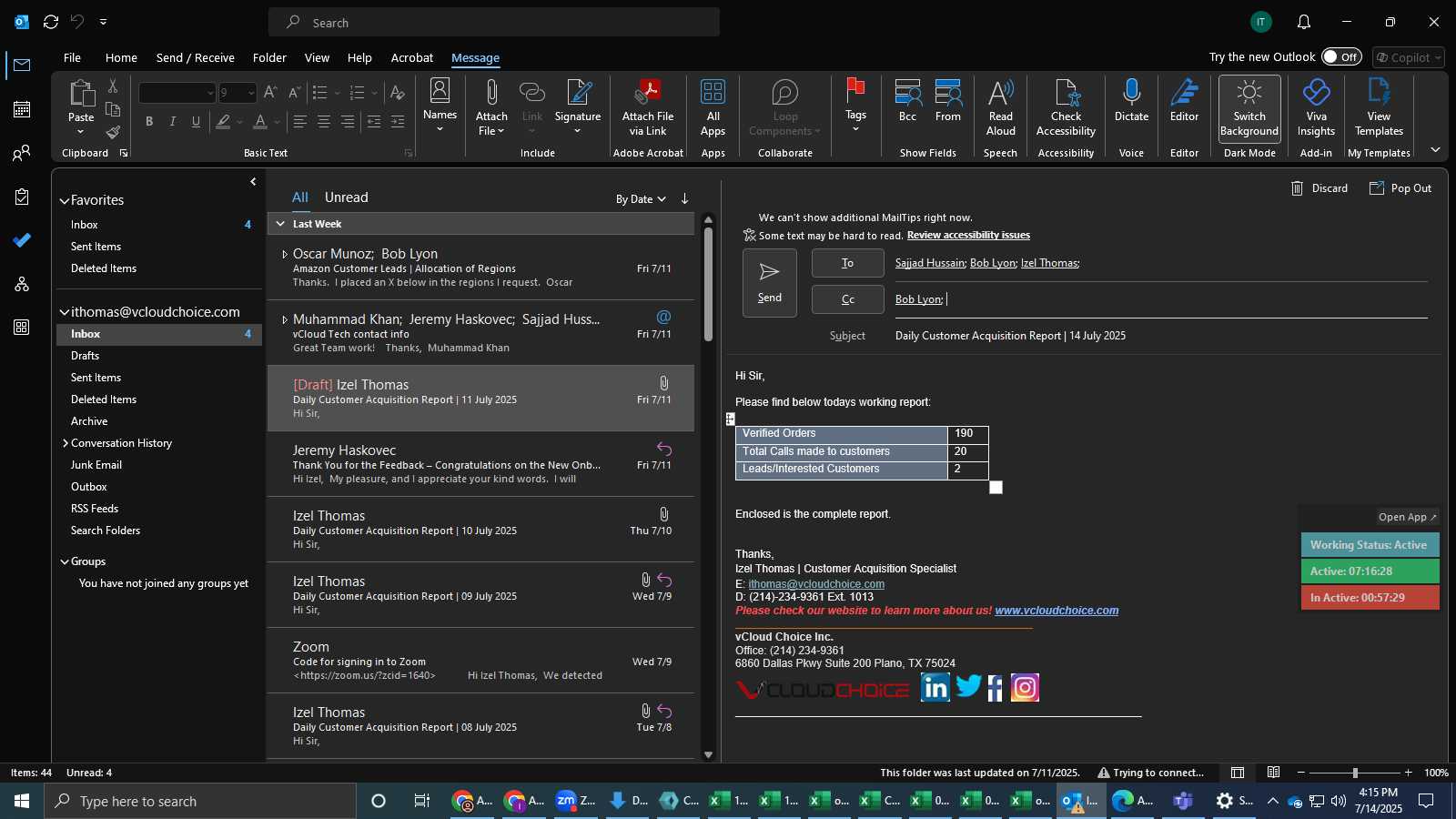Toggle Underline formatting

pyautogui.click(x=196, y=121)
